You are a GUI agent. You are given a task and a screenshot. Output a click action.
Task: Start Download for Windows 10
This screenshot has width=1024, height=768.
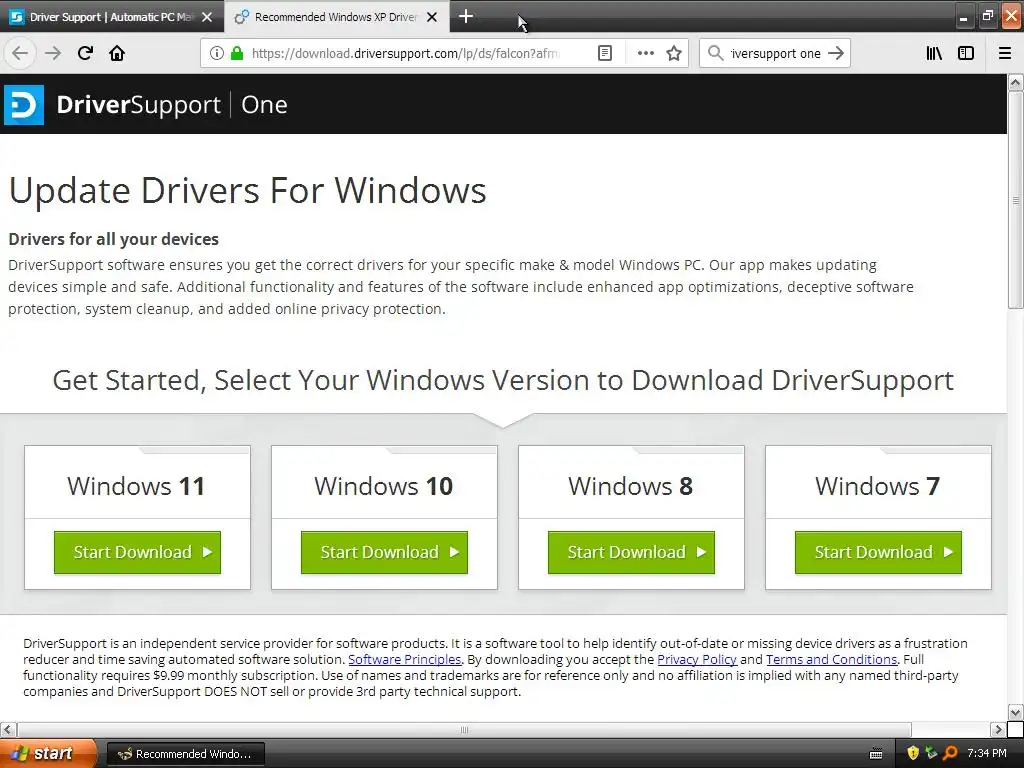tap(384, 552)
